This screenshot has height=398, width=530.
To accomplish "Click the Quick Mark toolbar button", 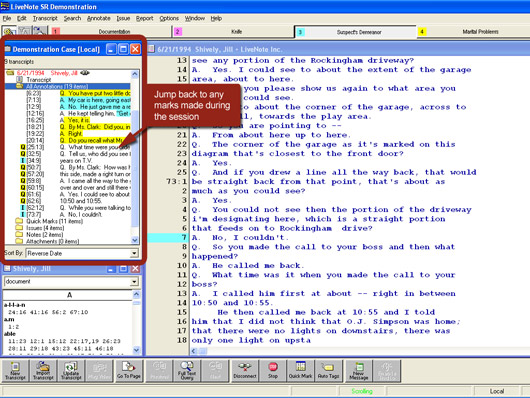I will click(x=300, y=371).
